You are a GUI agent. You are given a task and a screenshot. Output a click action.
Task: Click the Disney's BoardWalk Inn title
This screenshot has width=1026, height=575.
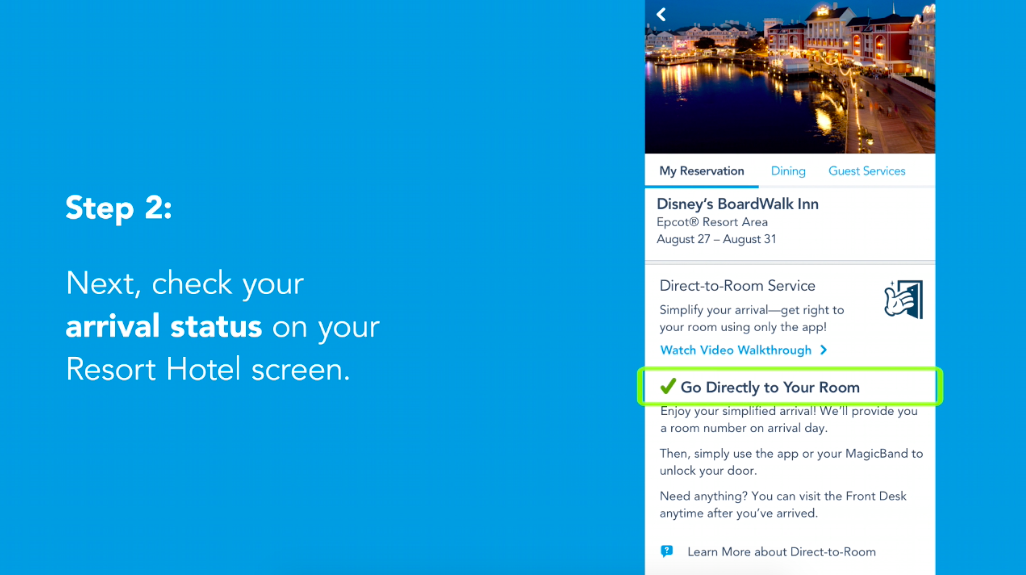tap(737, 204)
